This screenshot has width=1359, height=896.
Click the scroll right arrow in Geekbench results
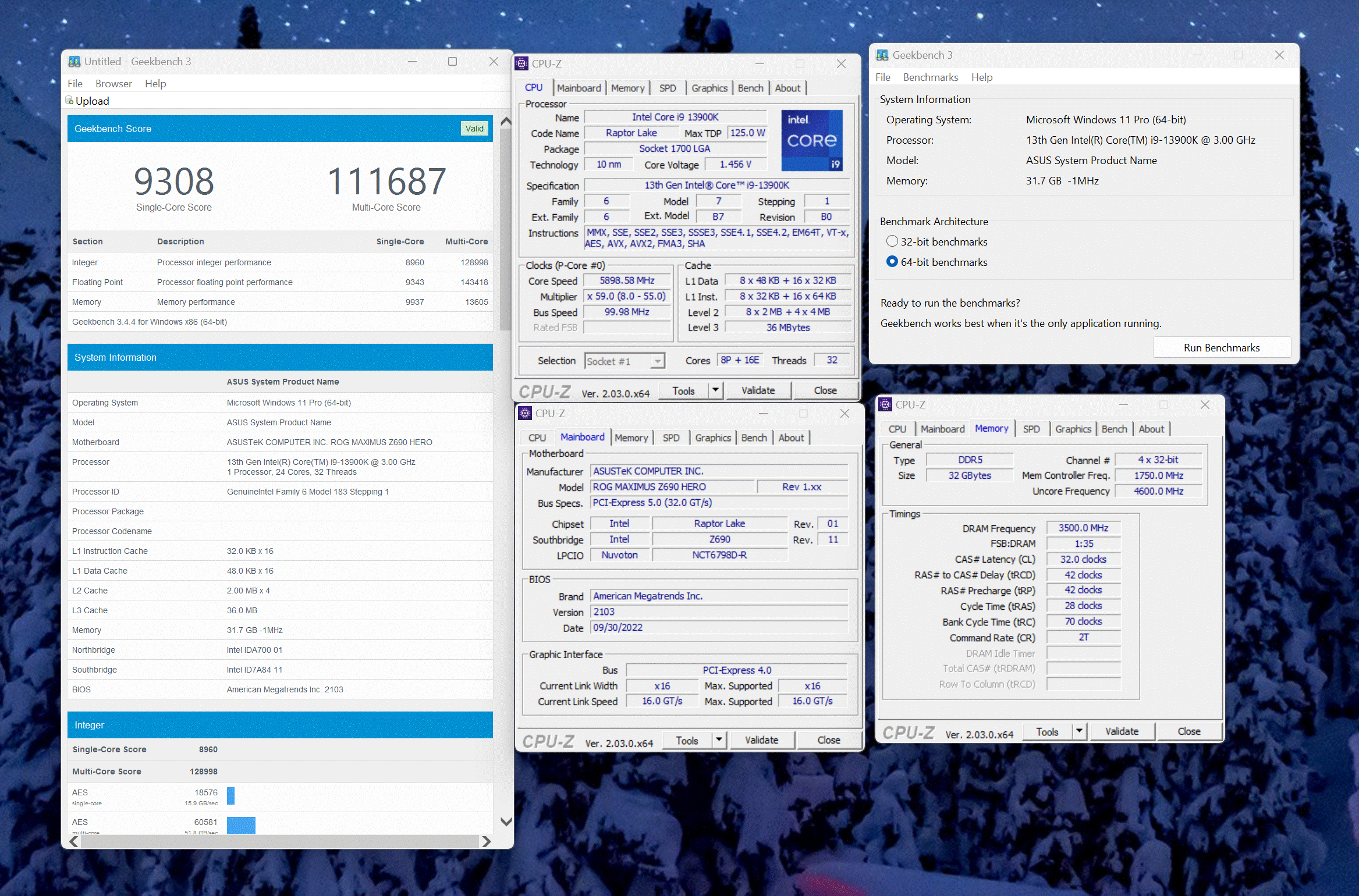click(487, 841)
